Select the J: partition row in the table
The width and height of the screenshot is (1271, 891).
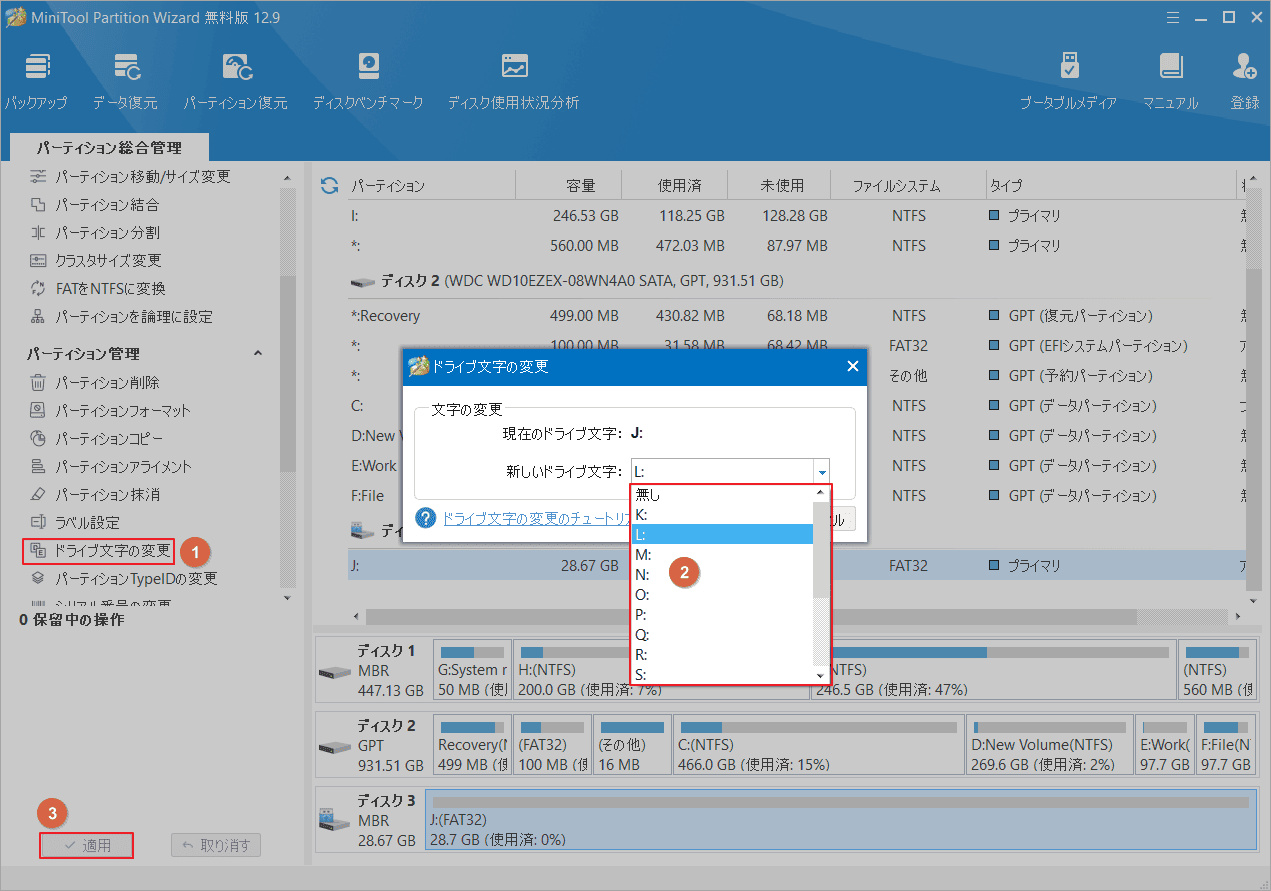click(797, 566)
